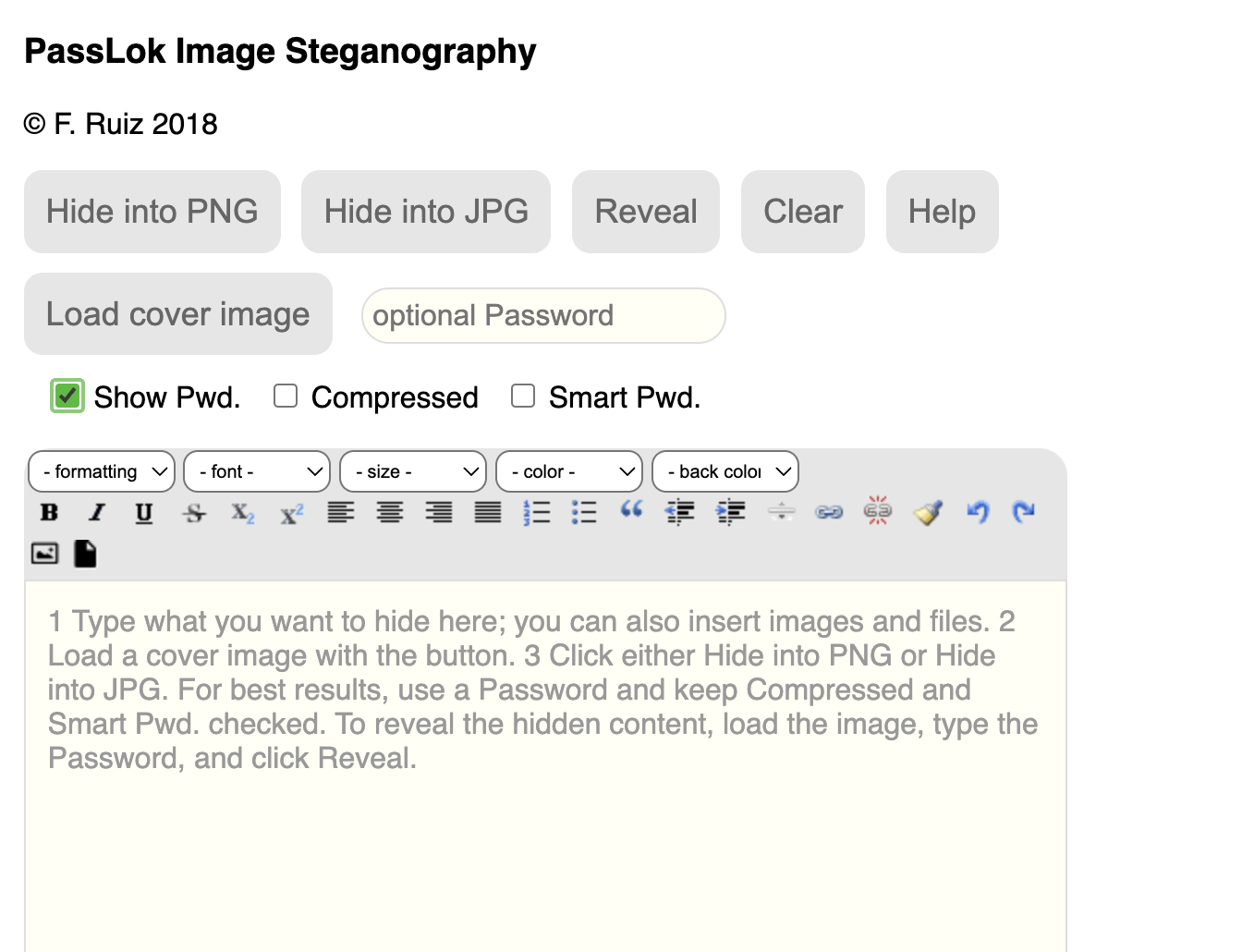Click the Hide into JPG button
The image size is (1242, 952).
click(x=426, y=212)
